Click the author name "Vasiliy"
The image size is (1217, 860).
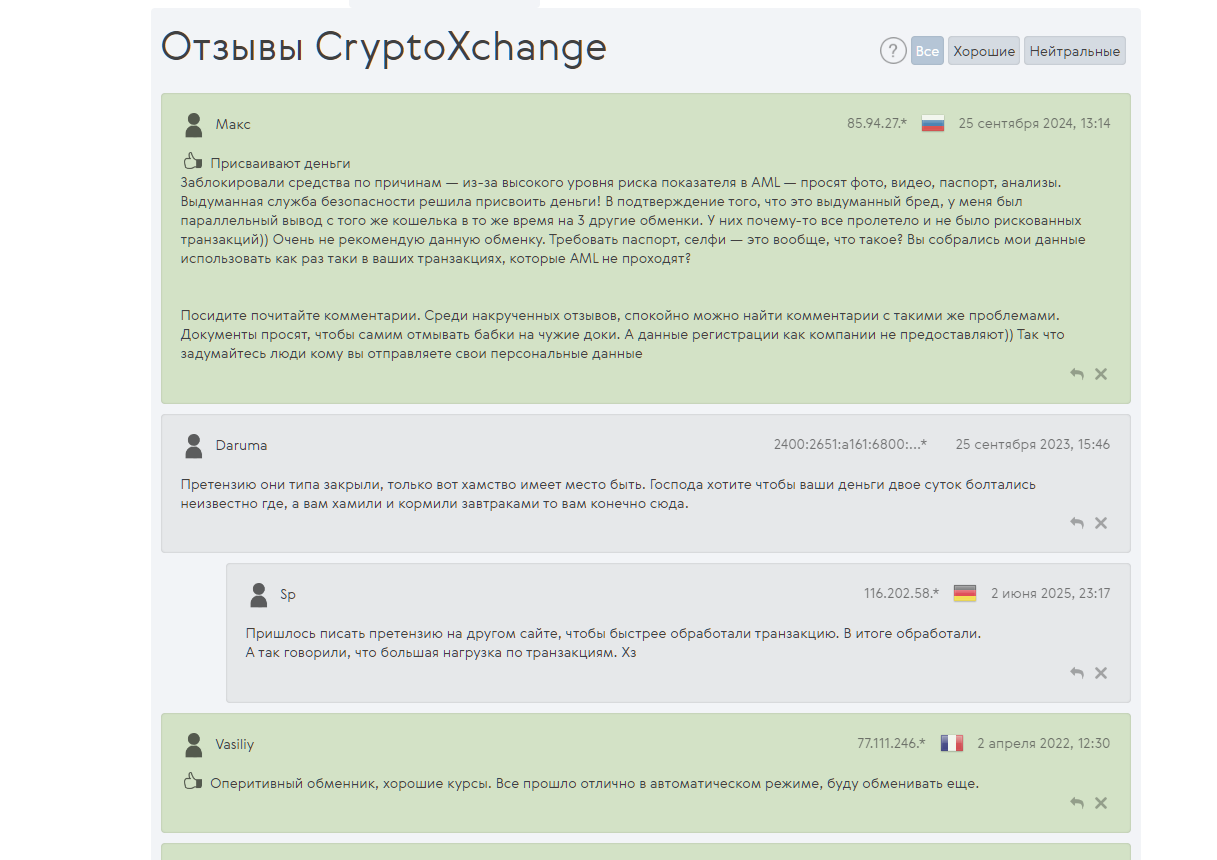(x=235, y=745)
